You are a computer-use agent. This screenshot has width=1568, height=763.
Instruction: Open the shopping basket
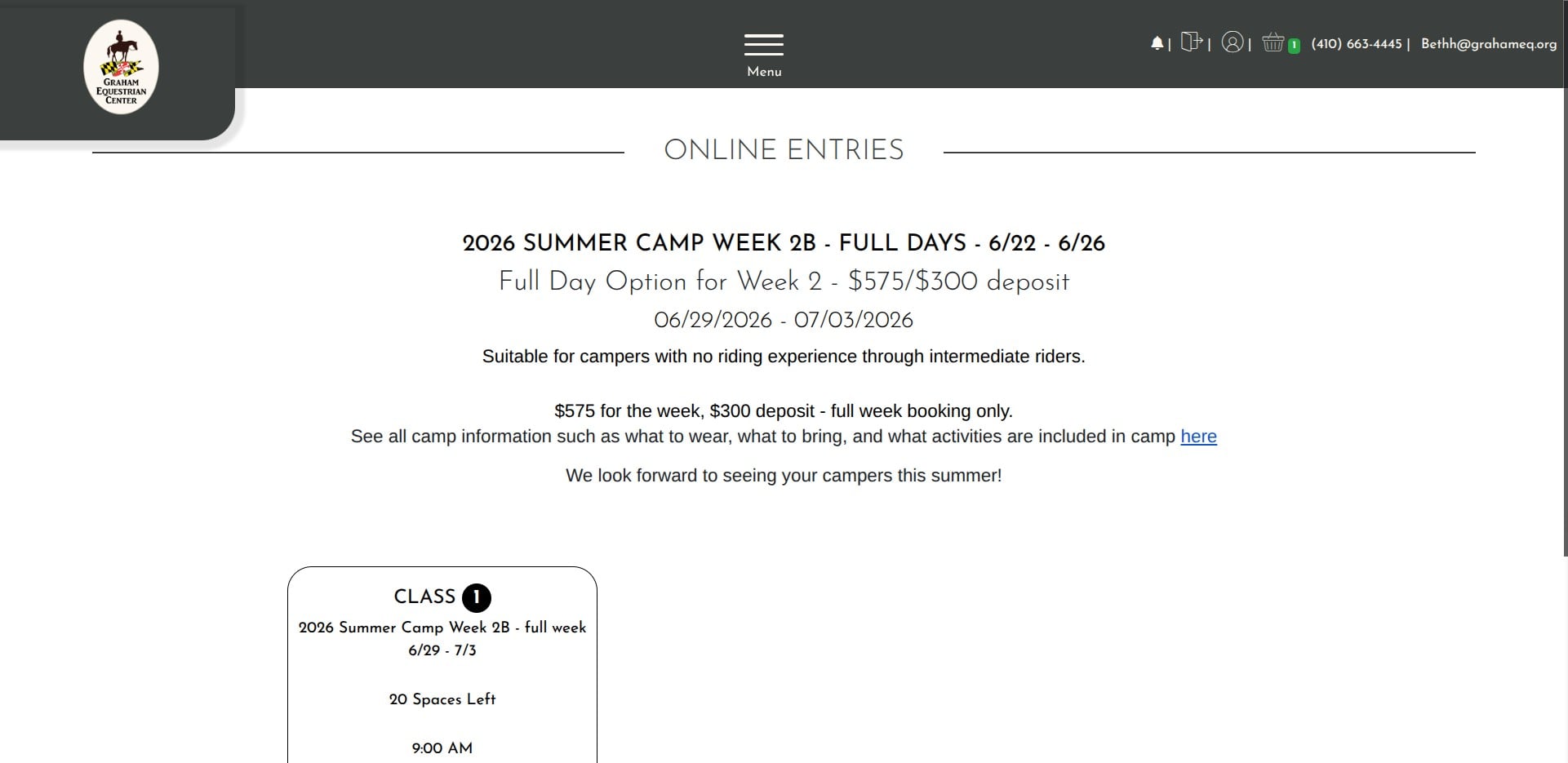(x=1273, y=42)
